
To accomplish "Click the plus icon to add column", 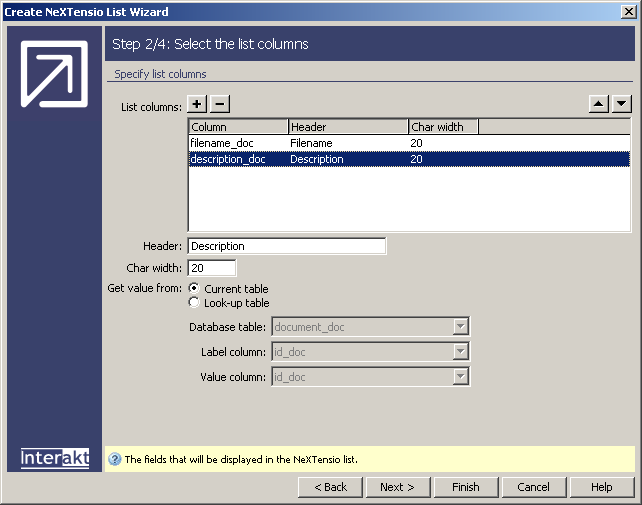I will [198, 104].
